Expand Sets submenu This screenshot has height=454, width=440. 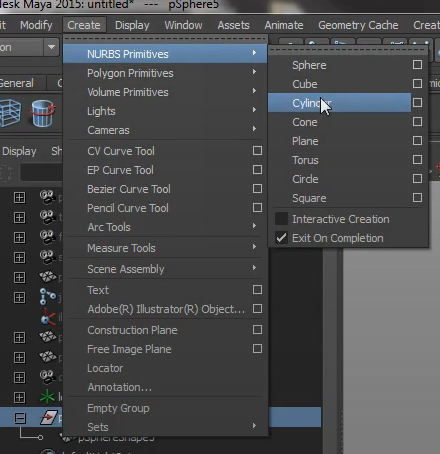tap(165, 427)
